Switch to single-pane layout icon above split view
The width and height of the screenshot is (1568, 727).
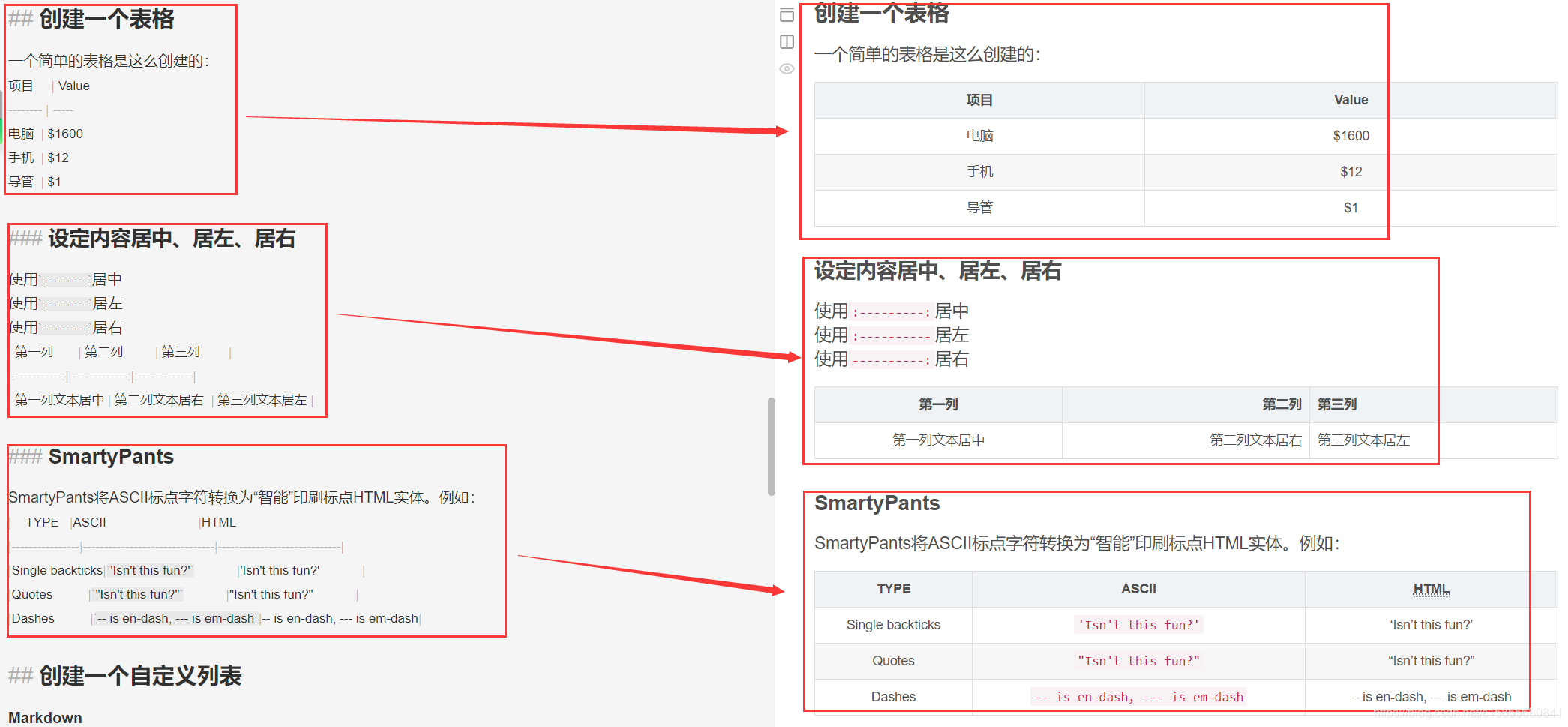pos(787,15)
